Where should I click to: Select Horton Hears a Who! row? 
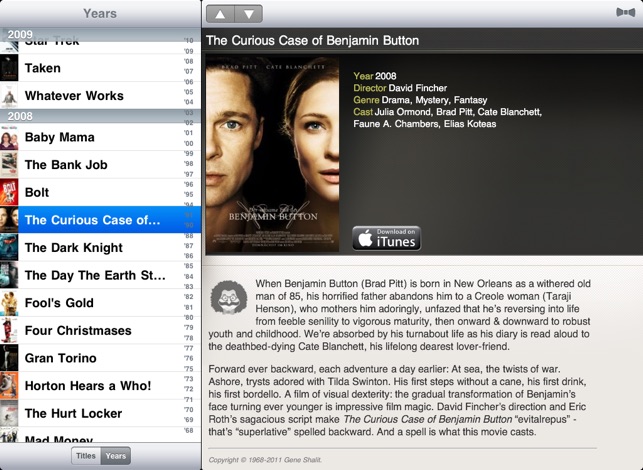(x=100, y=386)
